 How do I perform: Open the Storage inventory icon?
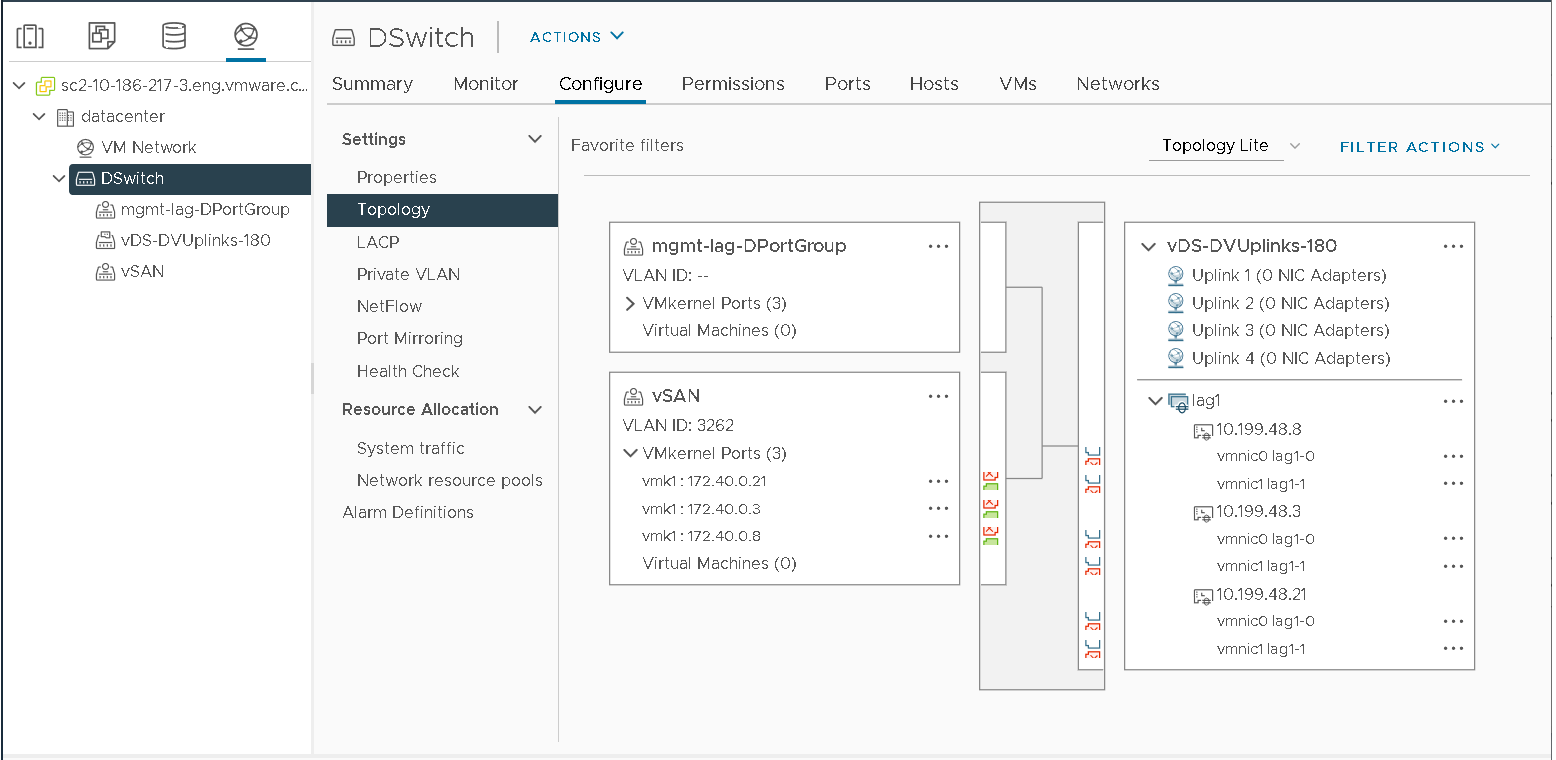[174, 37]
